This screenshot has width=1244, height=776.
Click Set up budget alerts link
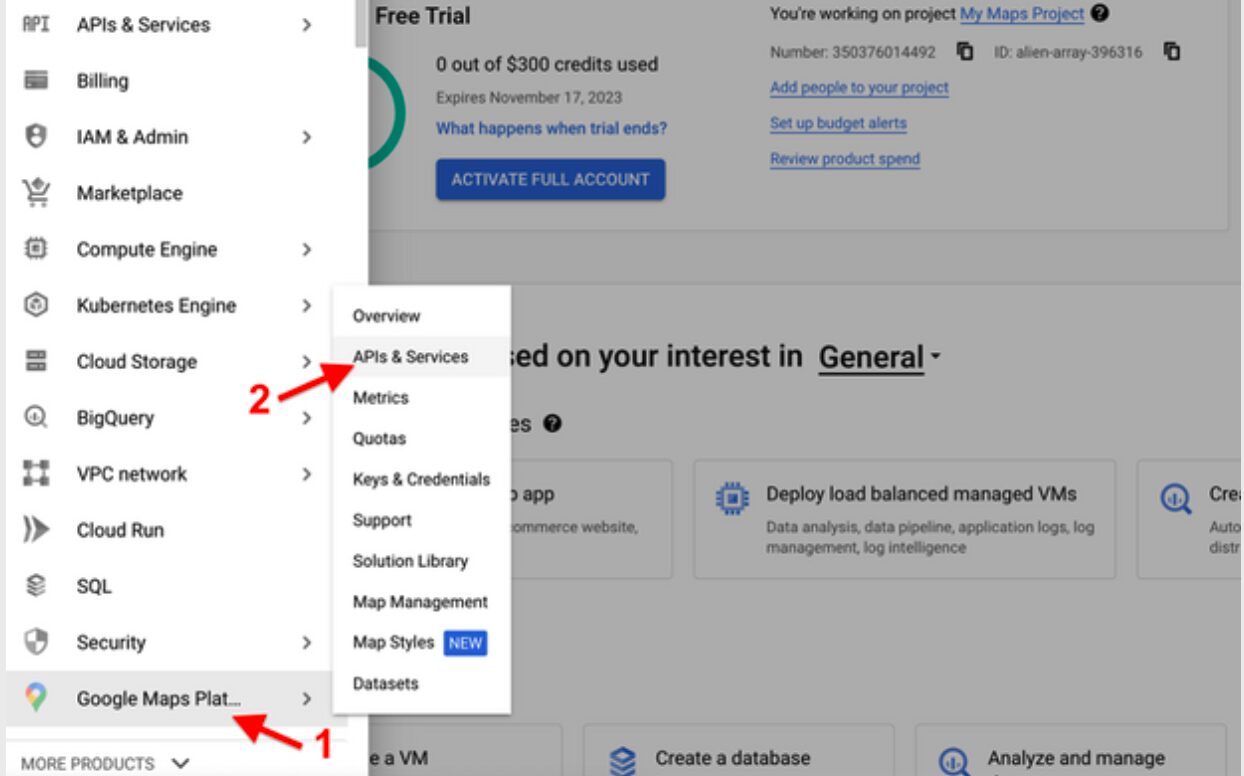[x=838, y=123]
